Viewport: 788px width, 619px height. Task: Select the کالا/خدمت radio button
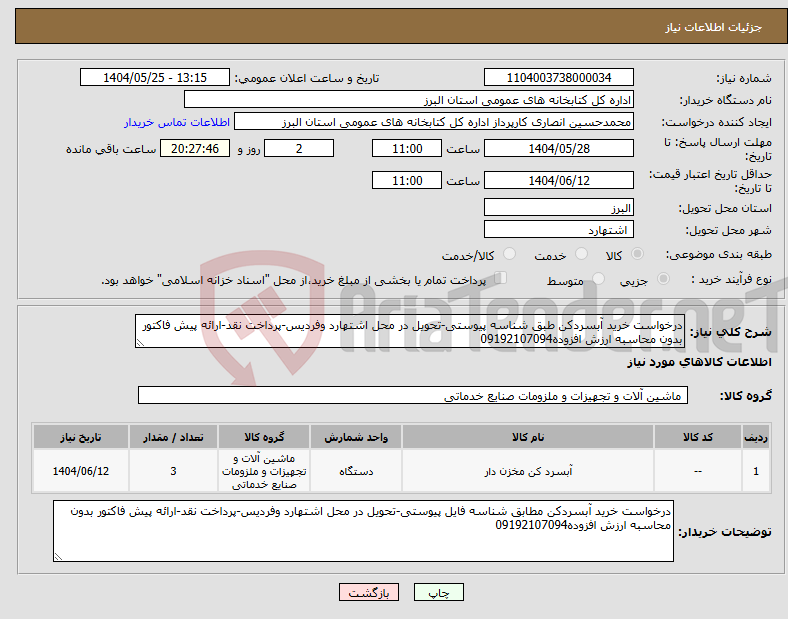click(509, 254)
